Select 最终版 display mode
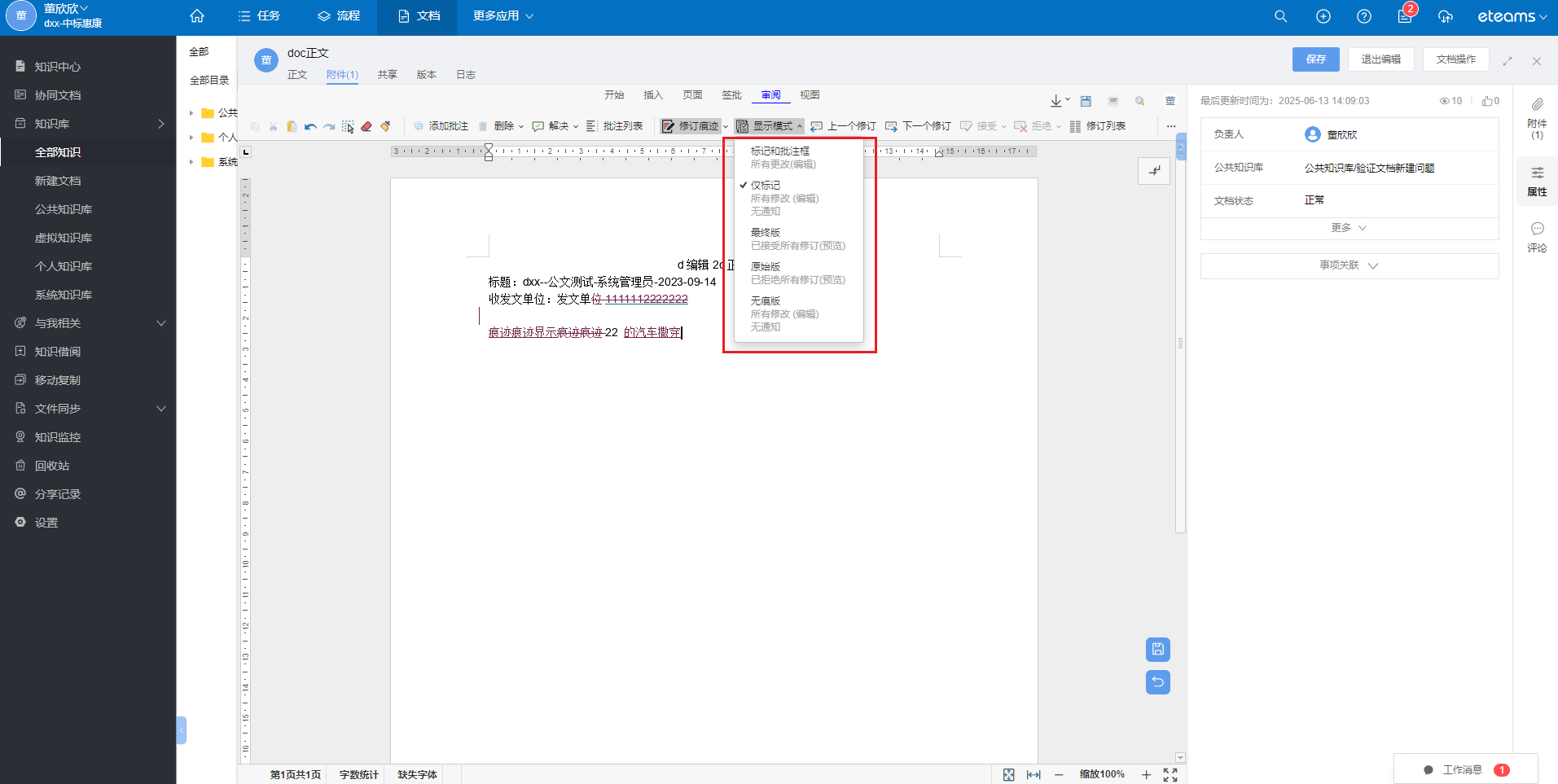Viewport: 1558px width, 784px height. click(x=798, y=239)
